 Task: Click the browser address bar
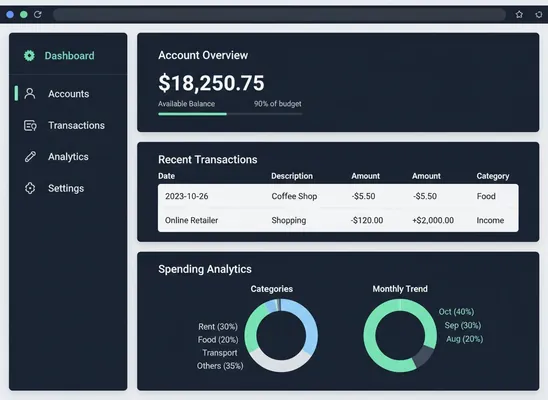click(x=279, y=14)
